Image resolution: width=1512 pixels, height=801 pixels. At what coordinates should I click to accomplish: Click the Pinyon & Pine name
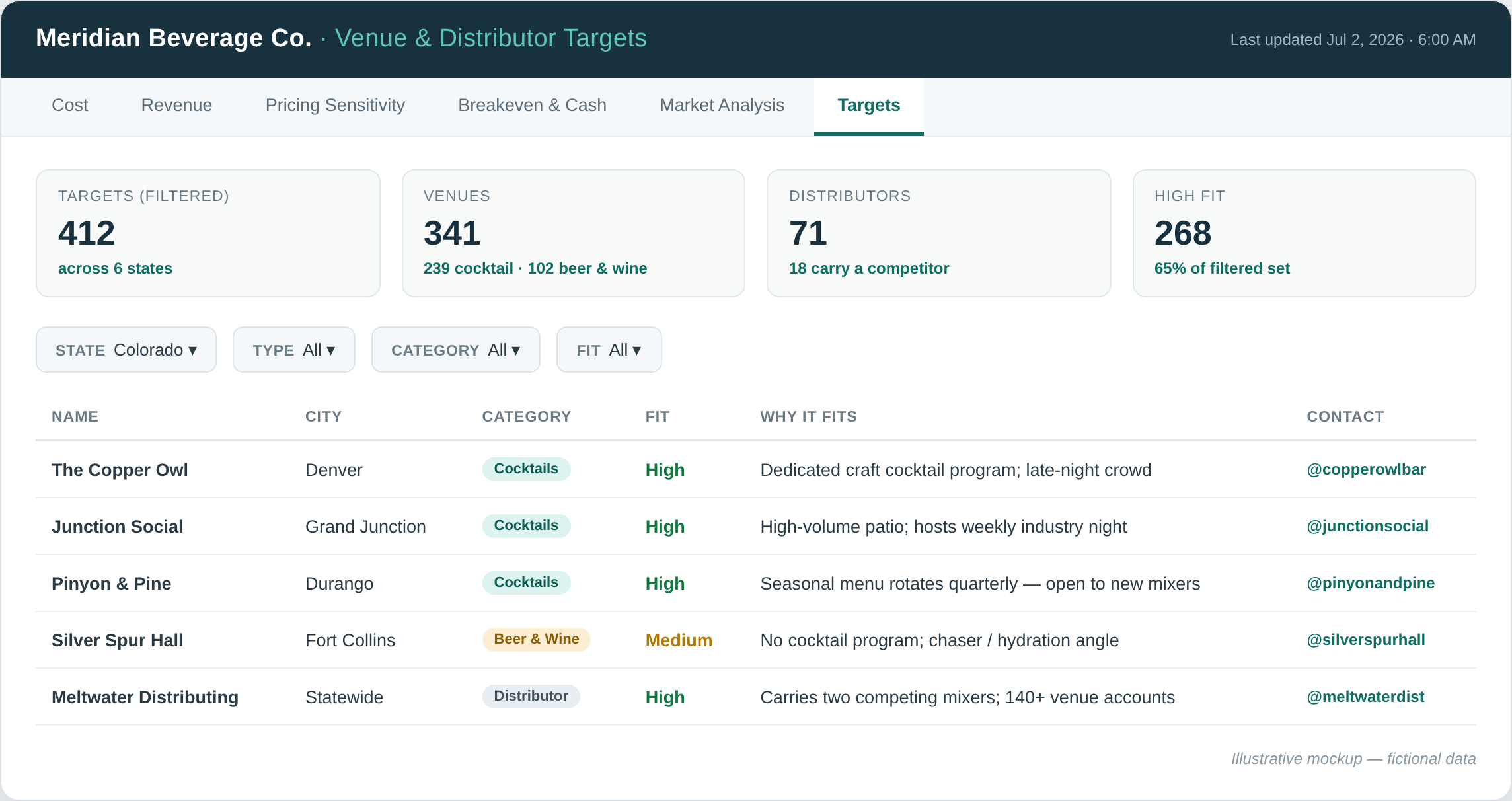coord(111,584)
